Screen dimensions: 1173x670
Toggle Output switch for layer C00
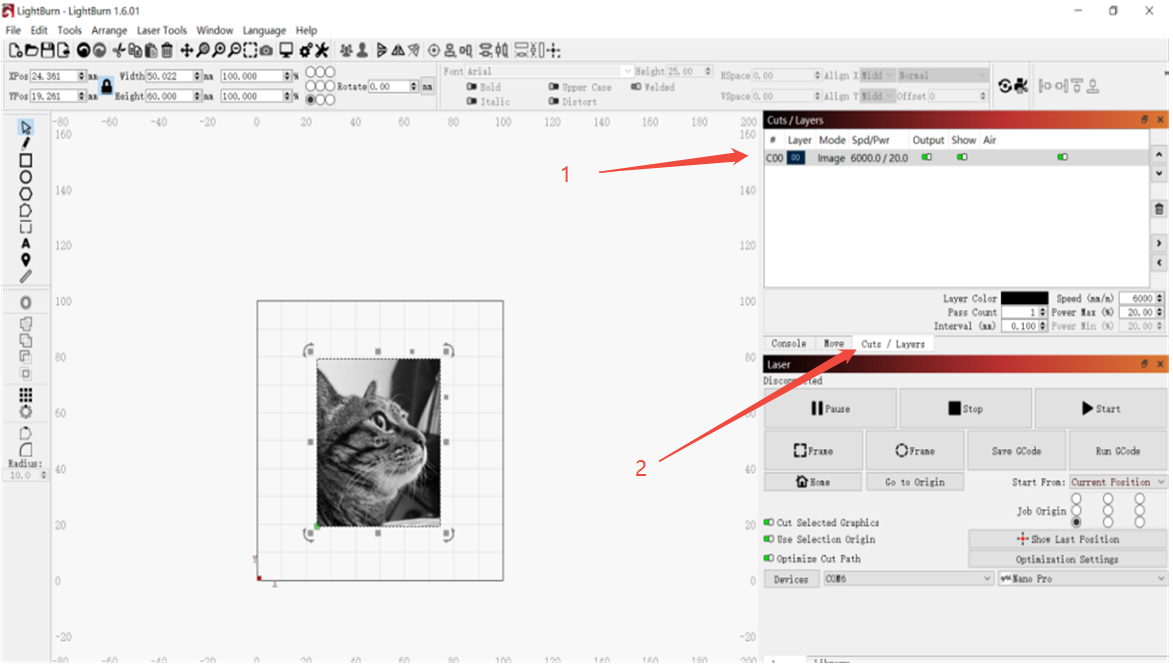click(x=927, y=157)
